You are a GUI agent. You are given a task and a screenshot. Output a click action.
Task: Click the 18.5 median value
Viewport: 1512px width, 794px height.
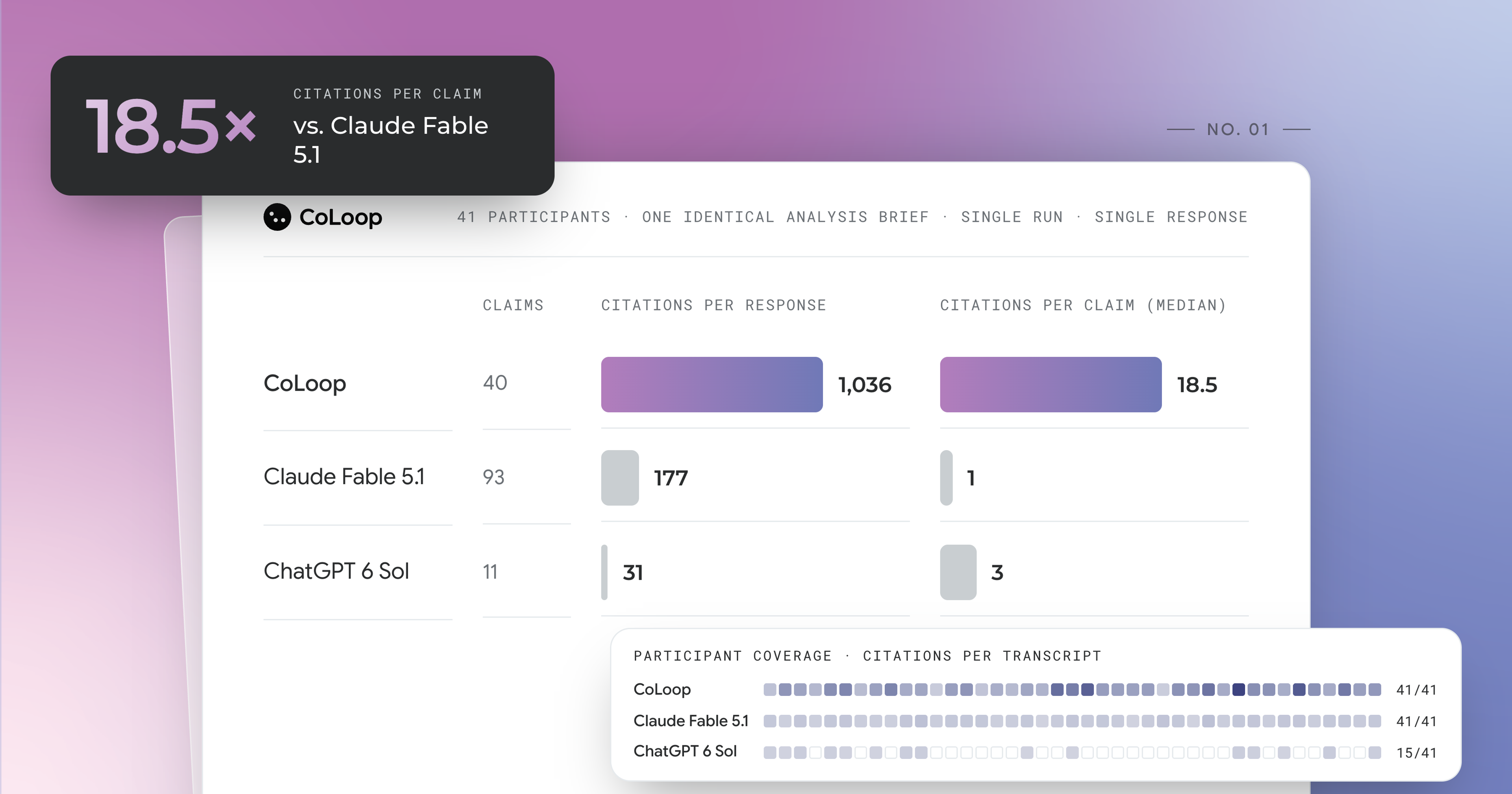tap(1197, 385)
